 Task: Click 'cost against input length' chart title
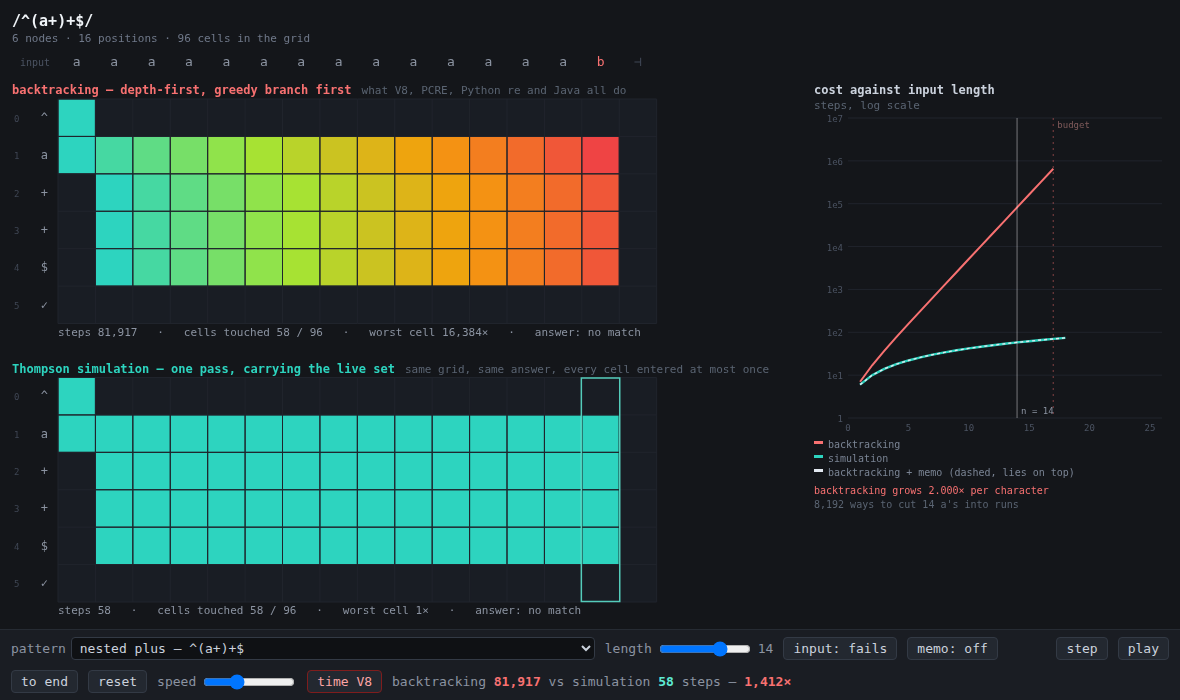point(904,90)
